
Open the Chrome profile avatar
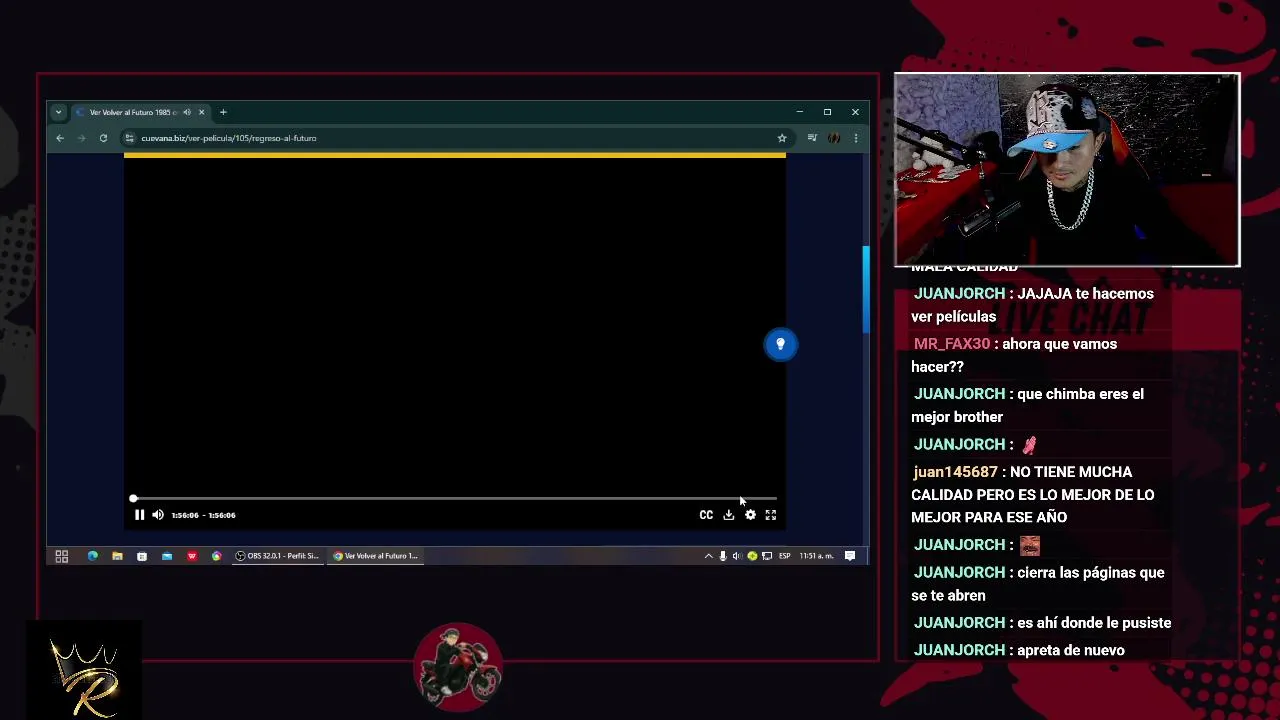tap(834, 138)
